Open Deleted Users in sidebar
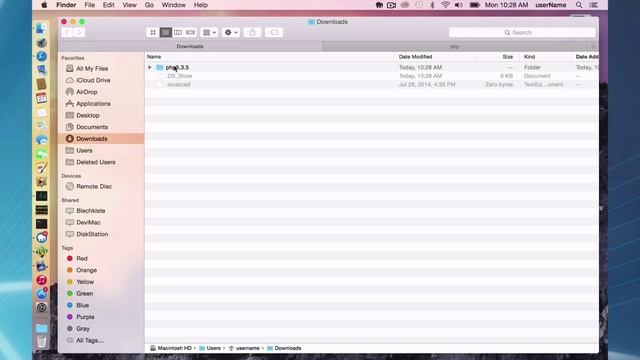Viewport: 640px width, 360px height. [96, 162]
